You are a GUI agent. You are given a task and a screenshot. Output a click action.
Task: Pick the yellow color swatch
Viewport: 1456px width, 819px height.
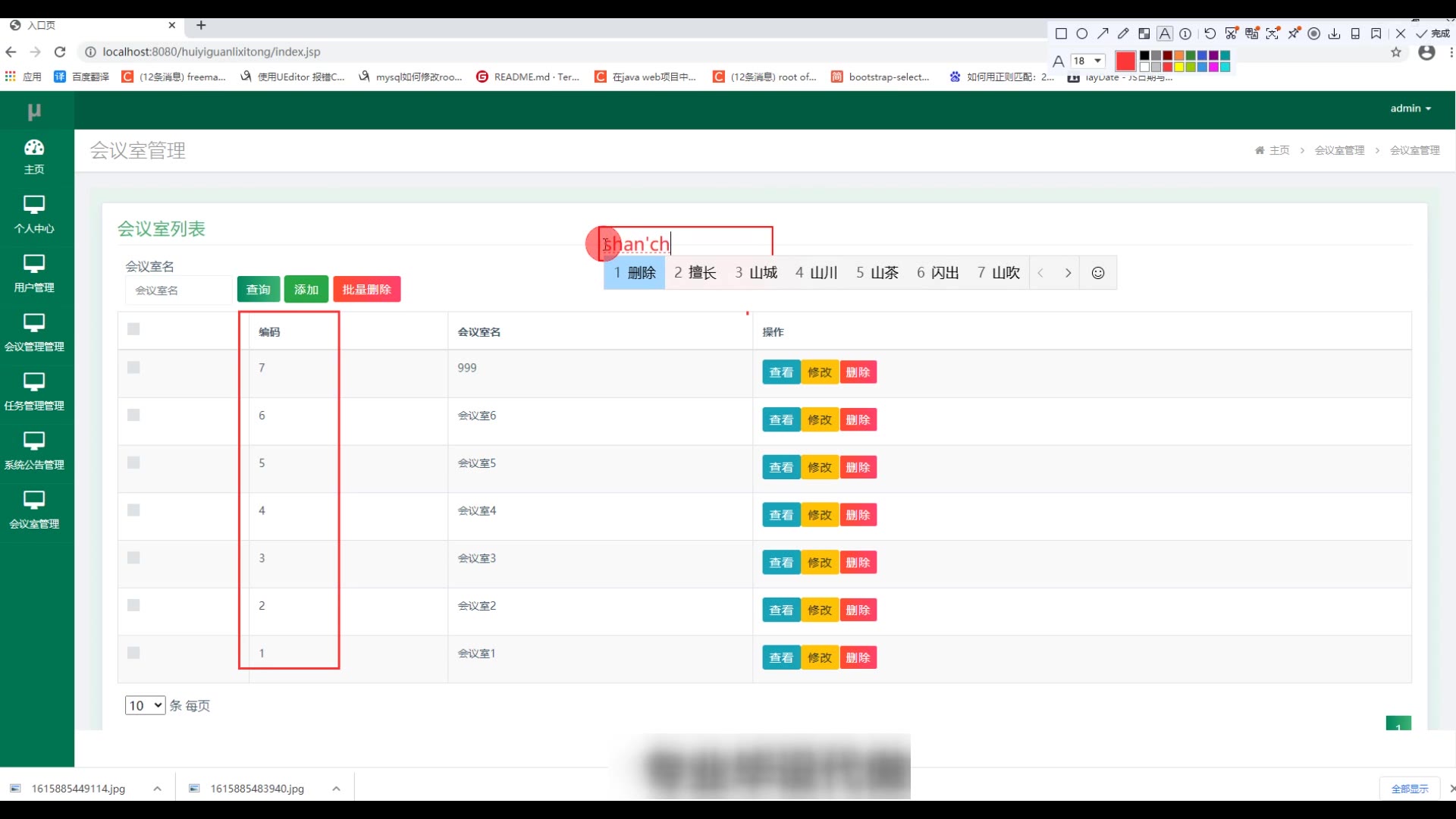[x=1179, y=67]
